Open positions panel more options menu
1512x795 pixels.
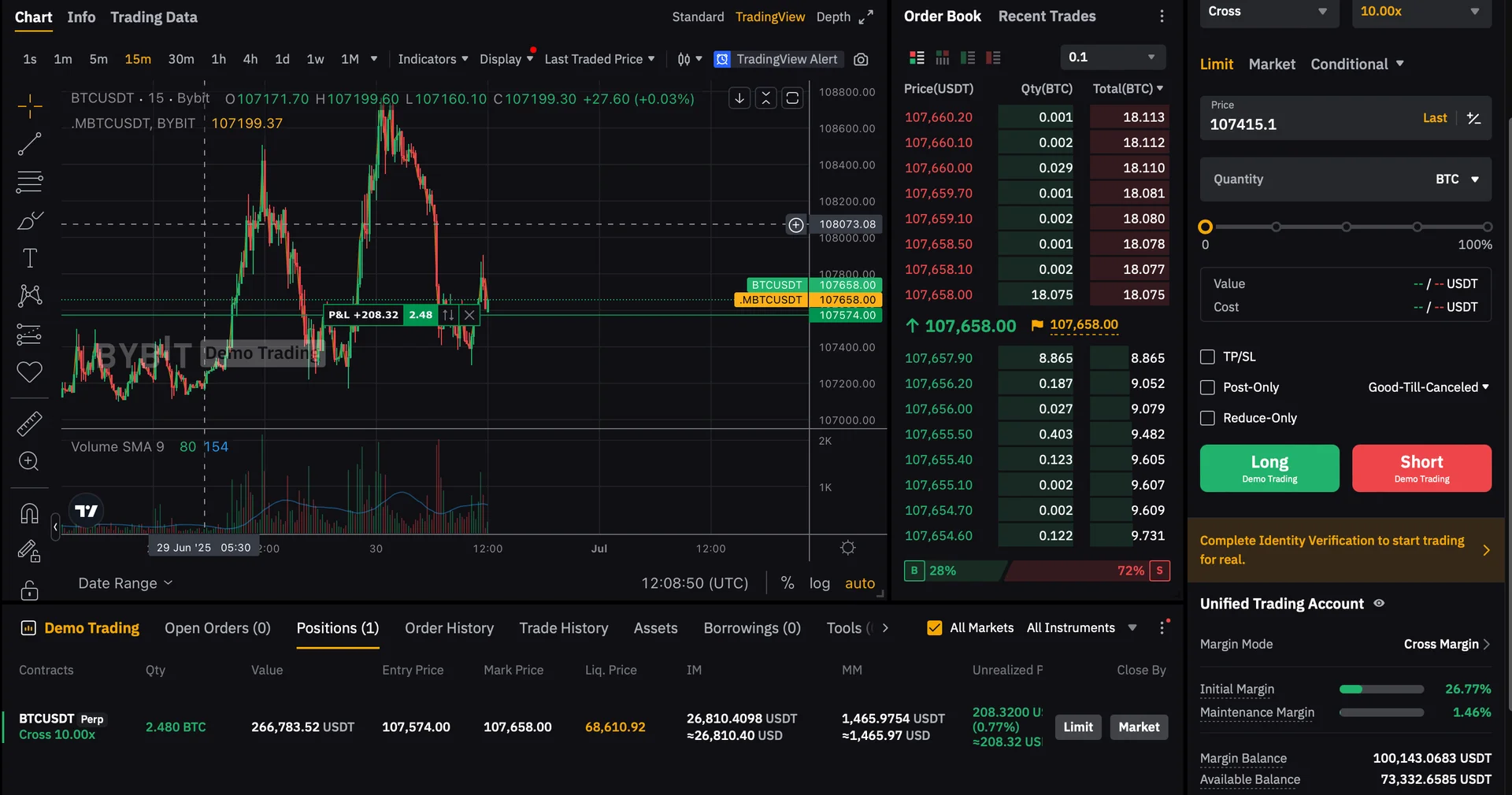(x=1162, y=627)
